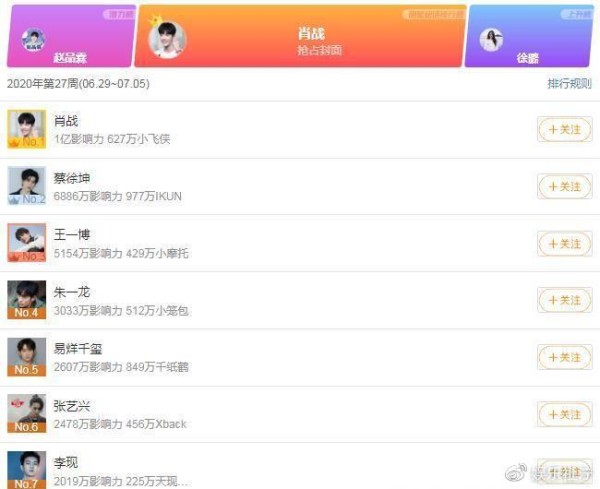Follow 蔡徐坤 with 关注 button

(565, 186)
